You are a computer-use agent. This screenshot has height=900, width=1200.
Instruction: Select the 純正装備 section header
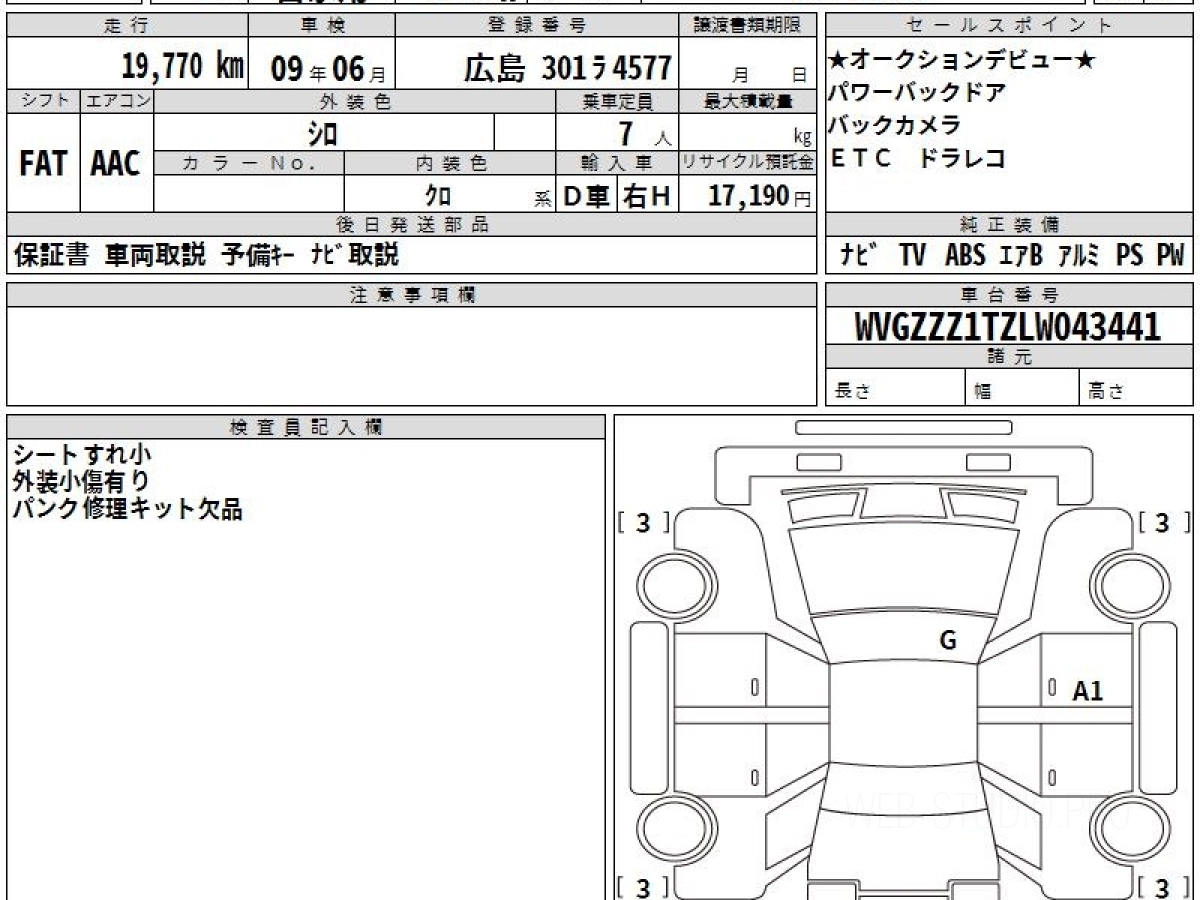point(1010,225)
